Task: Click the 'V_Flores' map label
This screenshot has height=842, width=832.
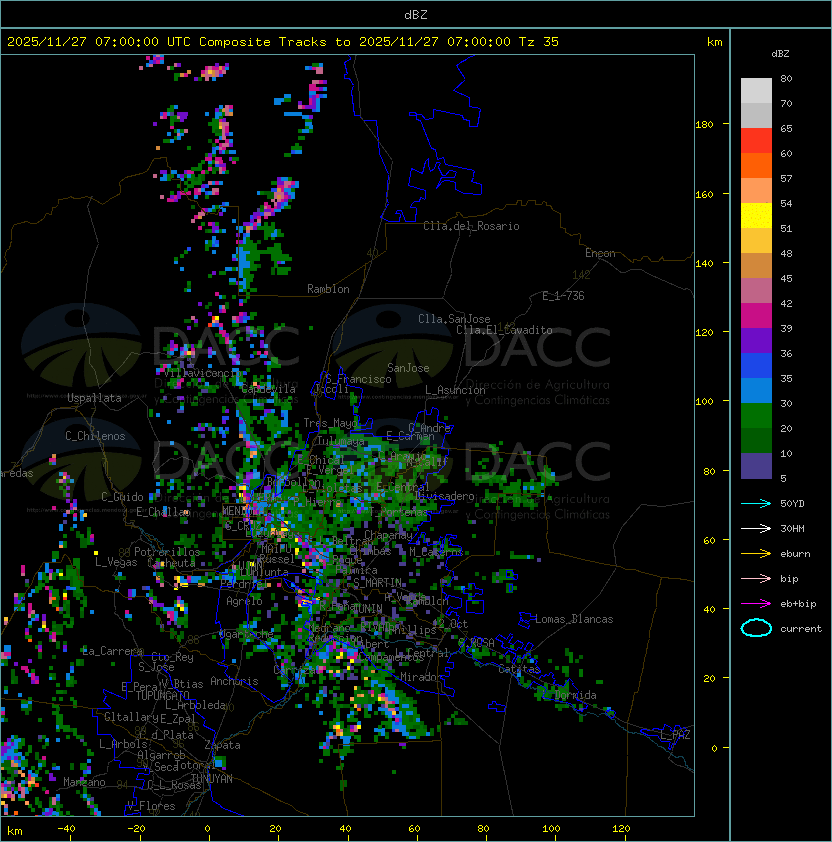Action: [x=151, y=806]
